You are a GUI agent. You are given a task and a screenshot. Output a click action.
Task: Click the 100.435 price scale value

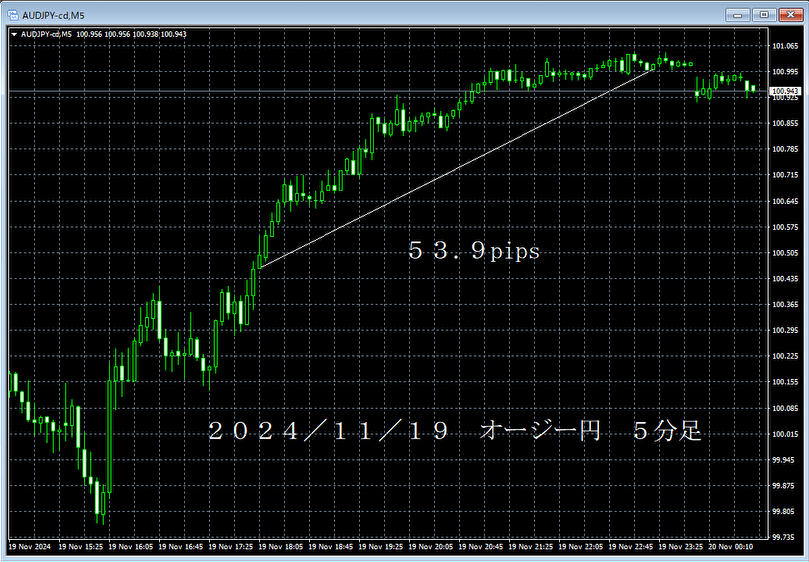[x=785, y=279]
